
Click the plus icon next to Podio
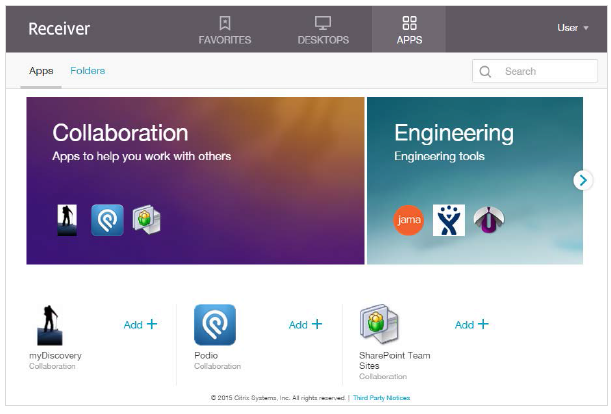tap(317, 324)
